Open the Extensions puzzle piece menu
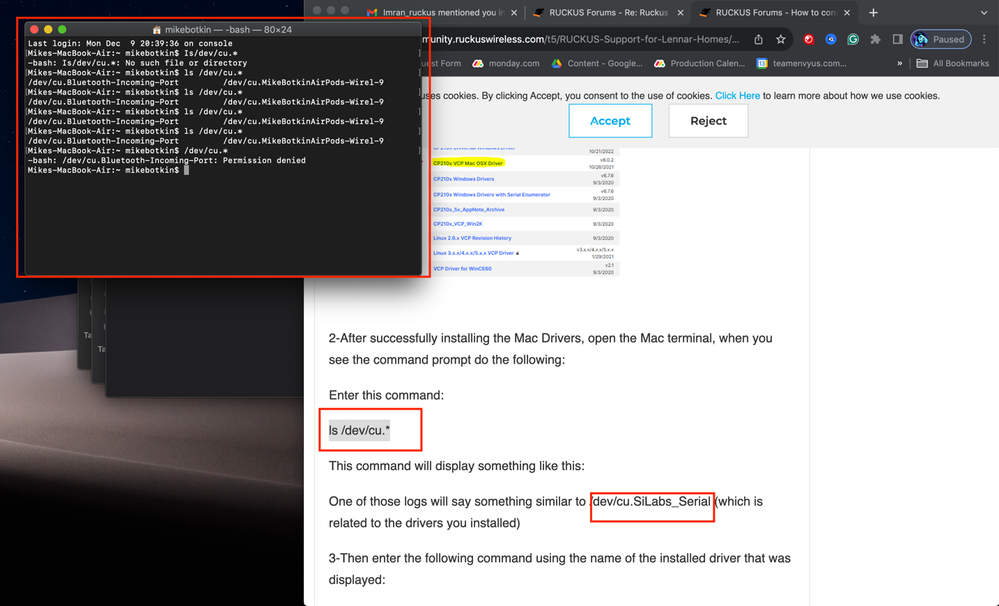Viewport: 999px width, 606px height. [876, 40]
